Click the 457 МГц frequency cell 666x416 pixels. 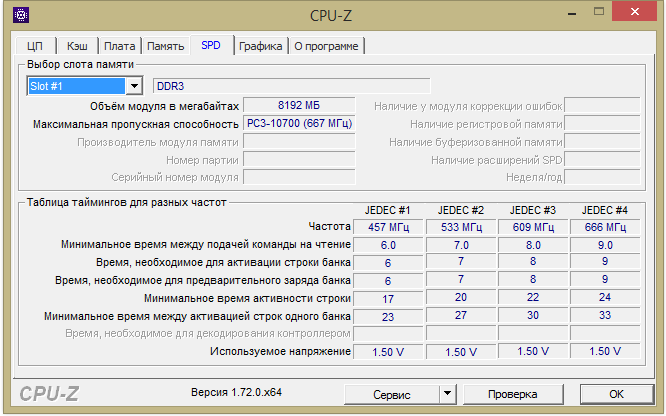[388, 227]
